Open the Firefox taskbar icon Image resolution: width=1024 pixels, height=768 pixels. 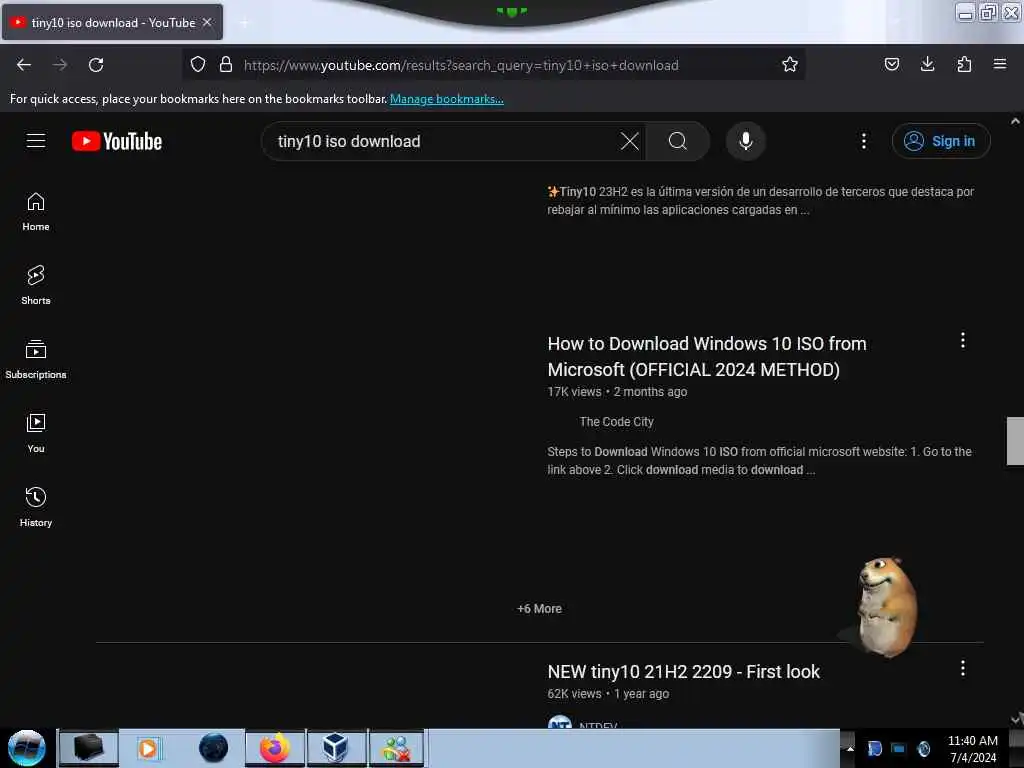tap(275, 748)
